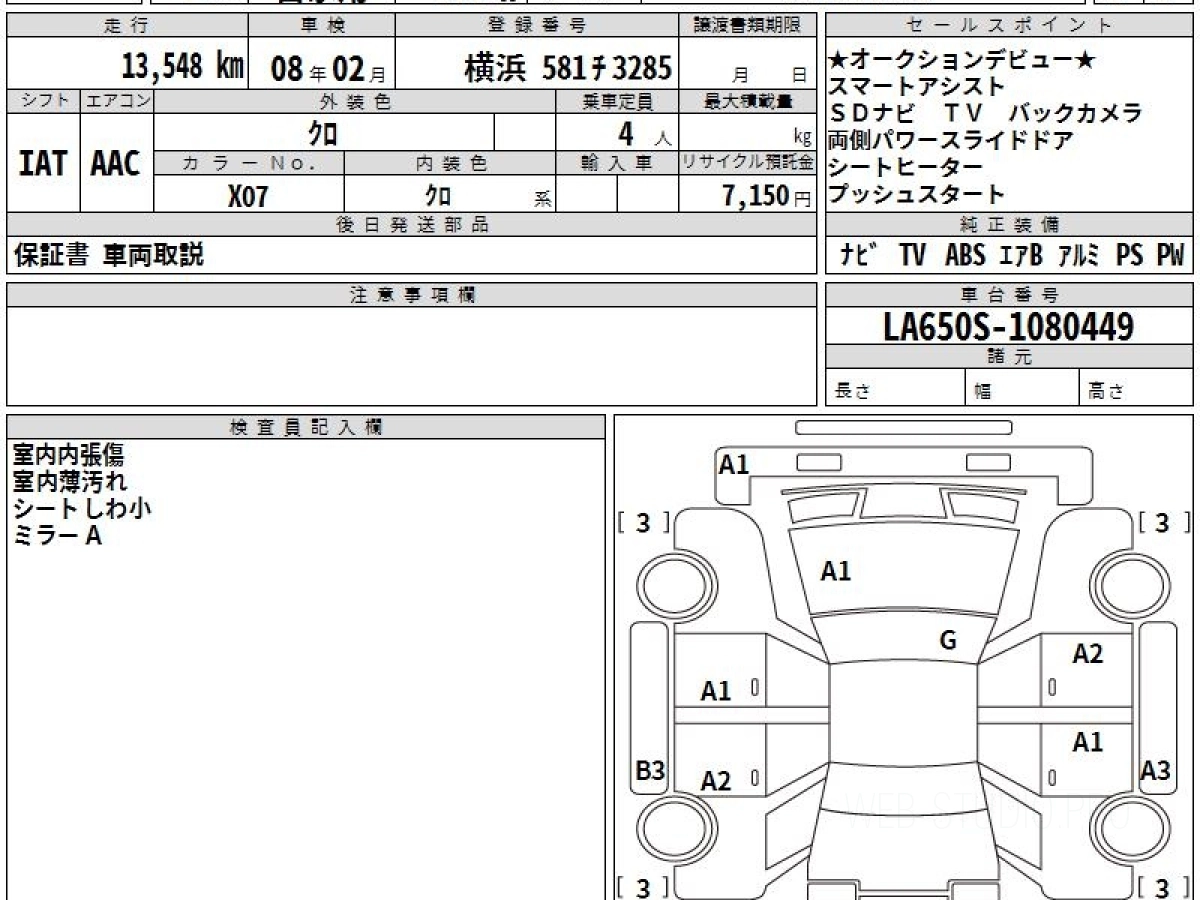Click the プッシュスタート line
This screenshot has width=1200, height=900.
(x=917, y=194)
